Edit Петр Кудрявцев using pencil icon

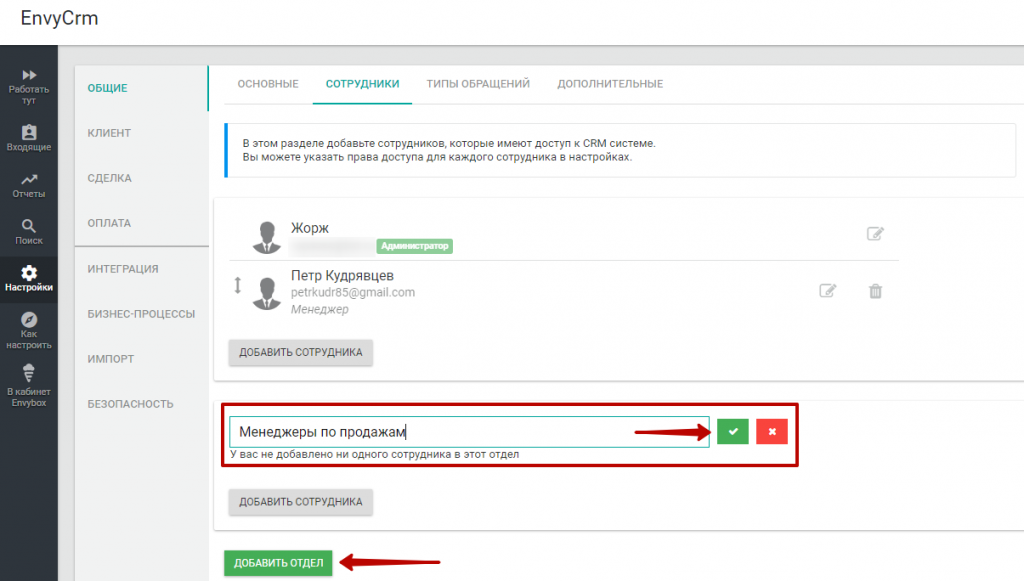click(827, 290)
